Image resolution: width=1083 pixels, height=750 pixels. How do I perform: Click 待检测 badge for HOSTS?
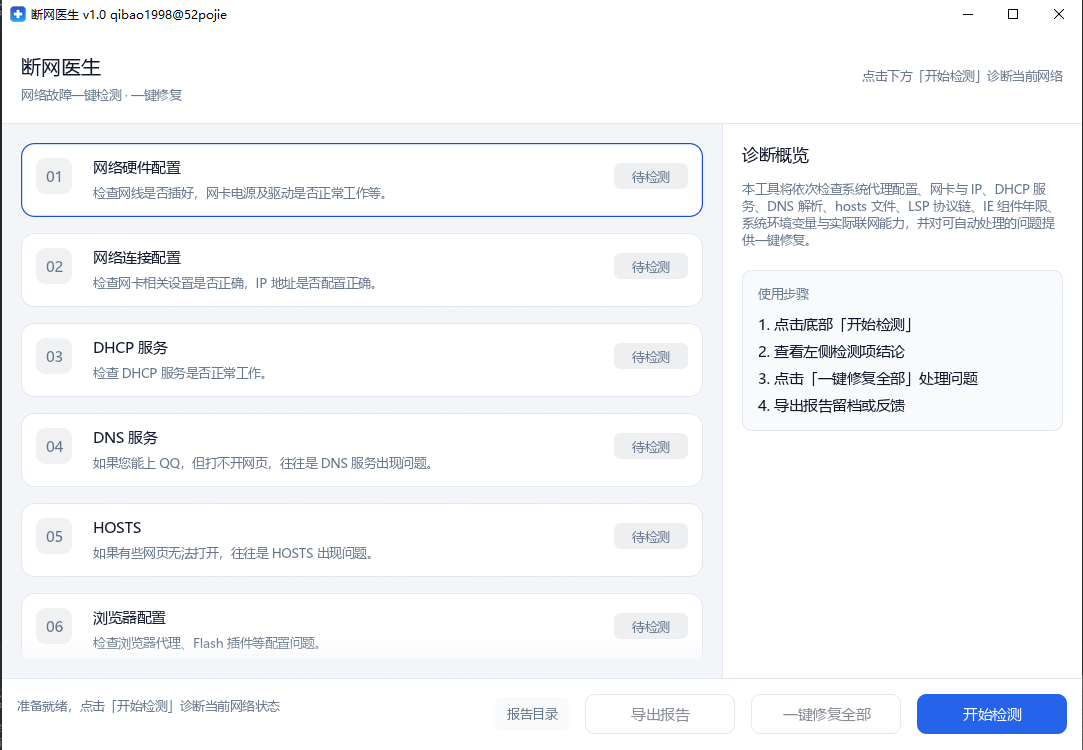[651, 537]
